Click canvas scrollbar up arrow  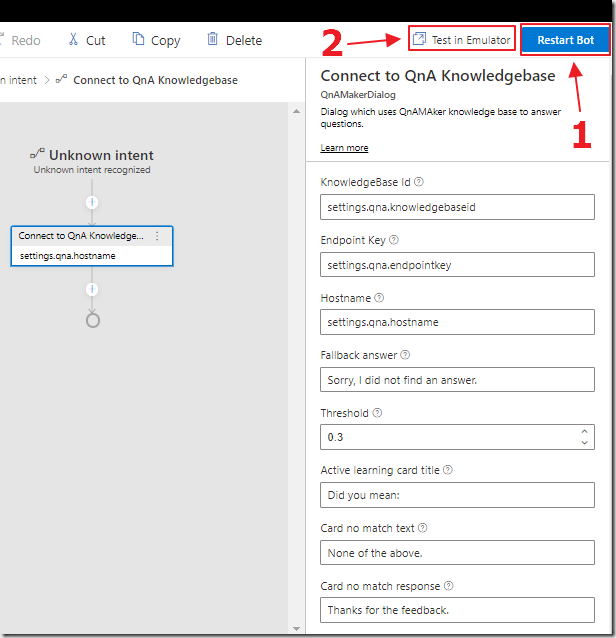tap(297, 111)
